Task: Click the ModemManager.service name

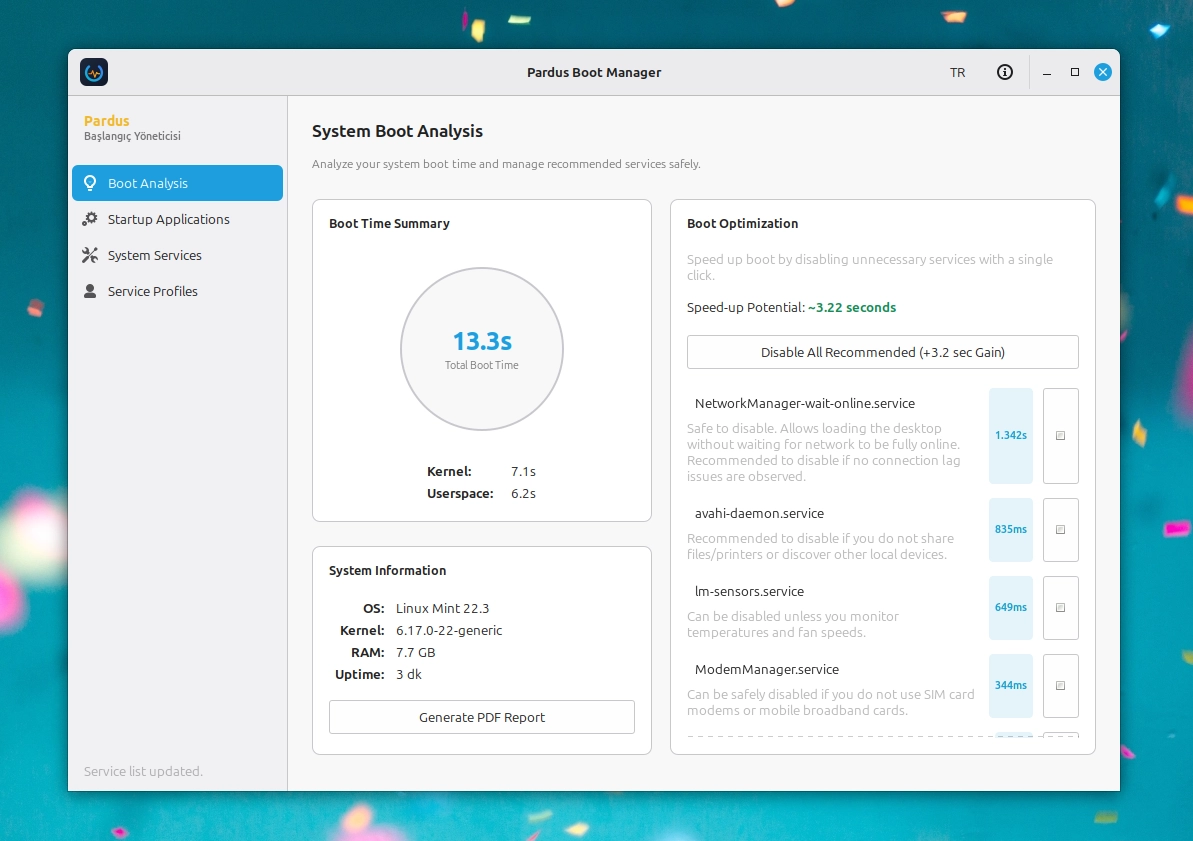Action: pyautogui.click(x=767, y=670)
